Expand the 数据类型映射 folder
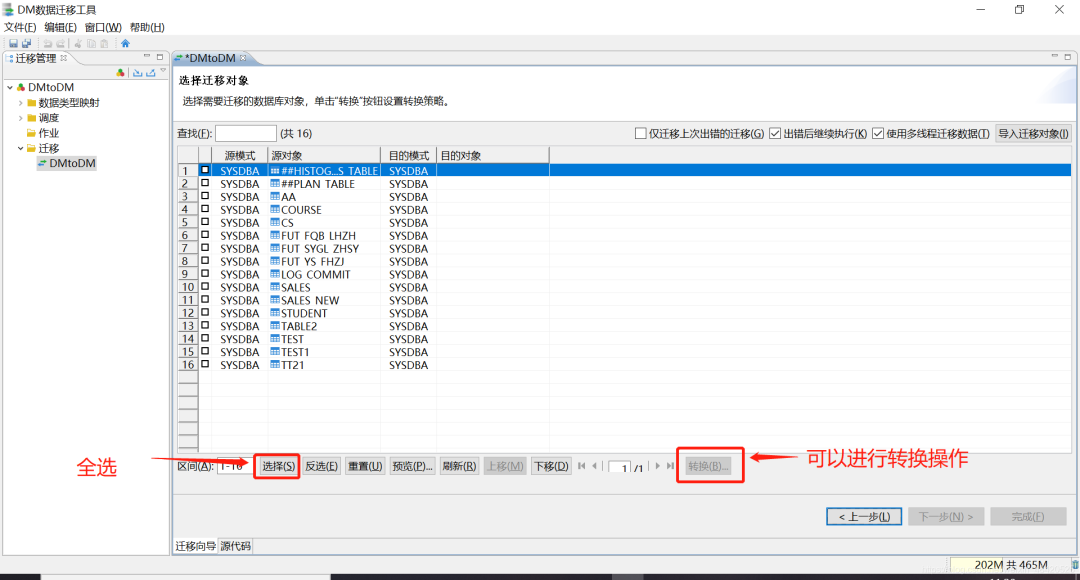This screenshot has width=1080, height=580. (x=21, y=103)
